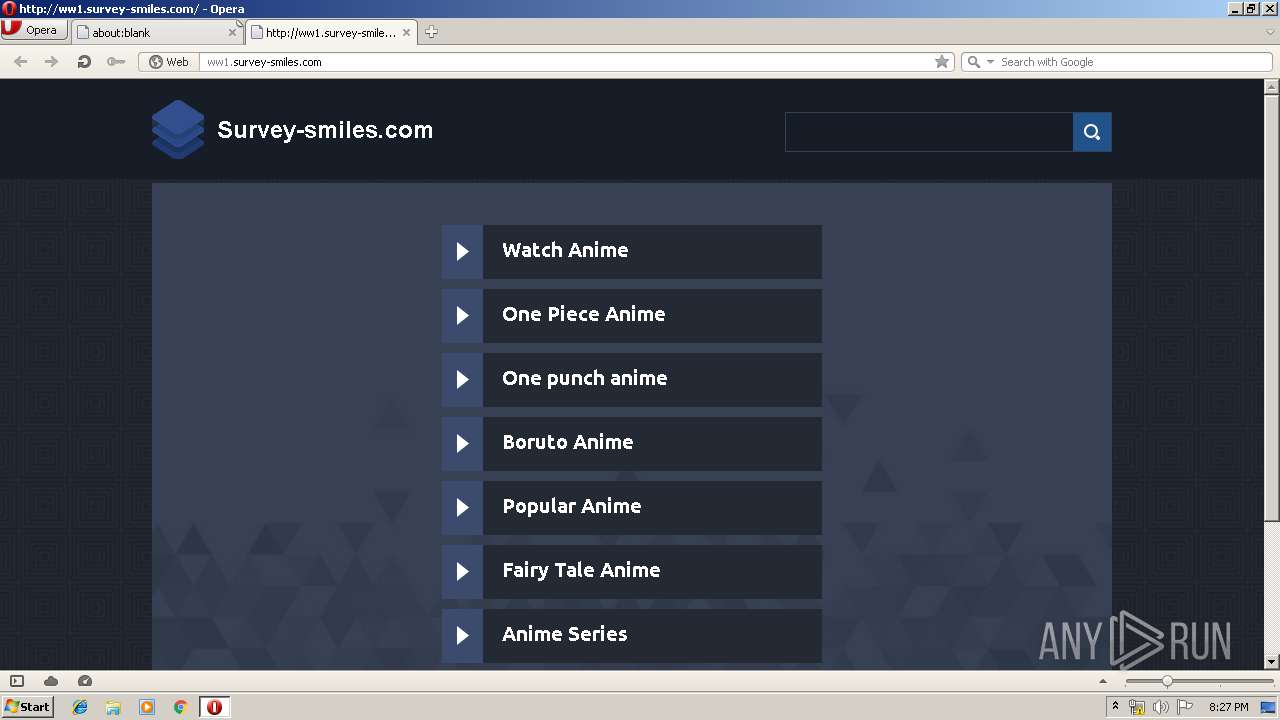
Task: Click the address bar showing ww1.survey-smiles.com
Action: tap(565, 62)
